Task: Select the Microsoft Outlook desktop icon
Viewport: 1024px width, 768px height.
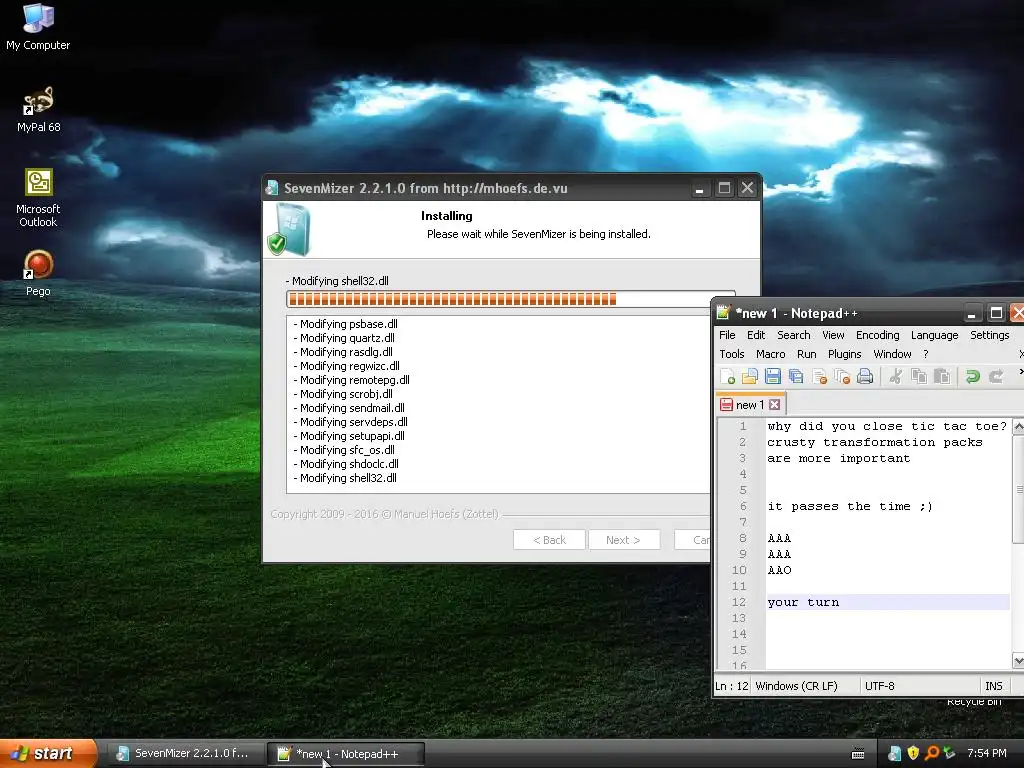Action: coord(38,198)
